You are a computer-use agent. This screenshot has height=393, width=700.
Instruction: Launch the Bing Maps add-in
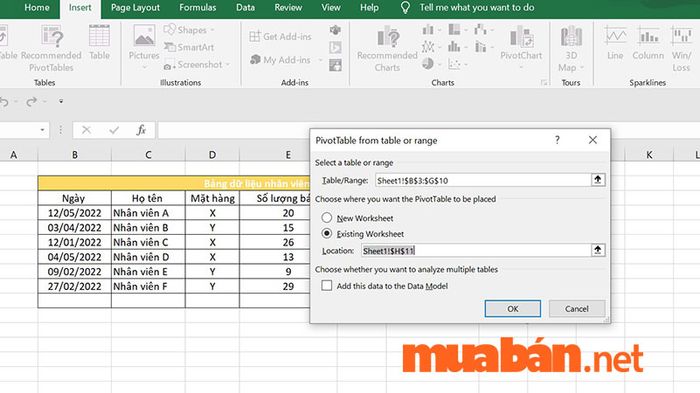[335, 47]
